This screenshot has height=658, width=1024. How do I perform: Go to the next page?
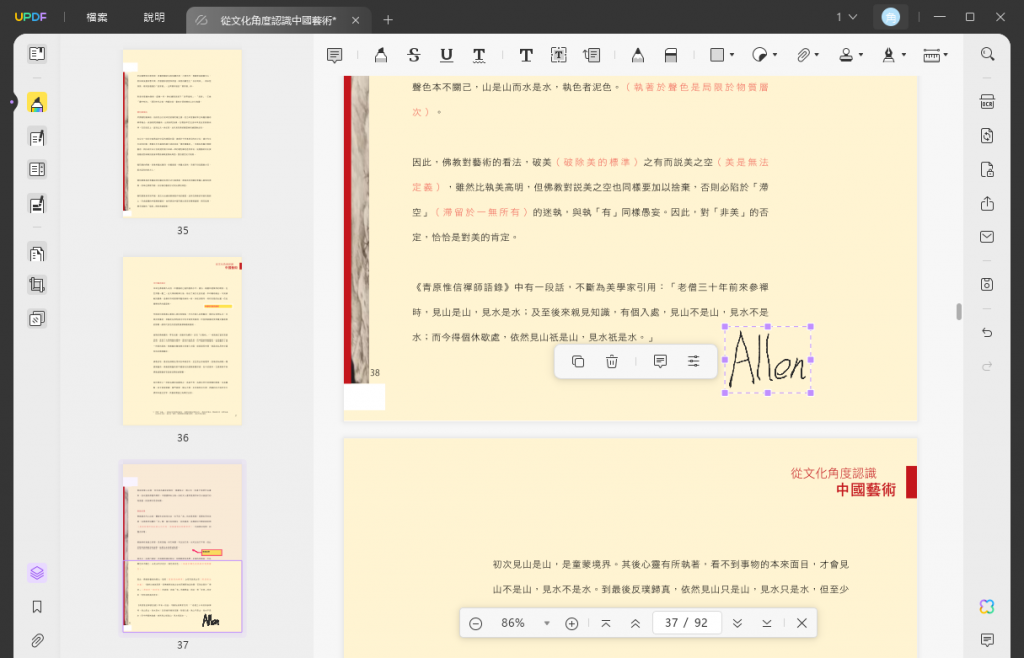pyautogui.click(x=737, y=623)
